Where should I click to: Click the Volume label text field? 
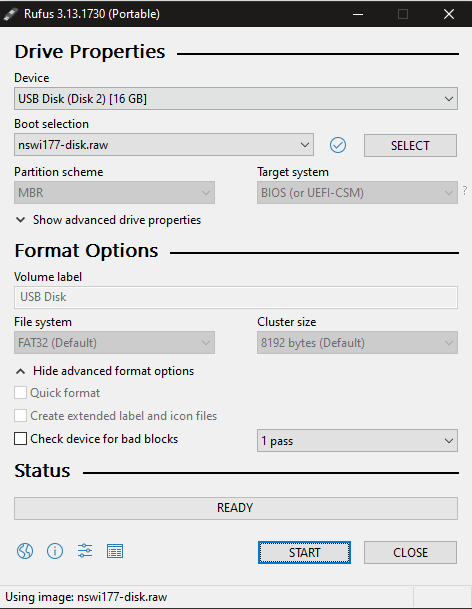(x=236, y=298)
